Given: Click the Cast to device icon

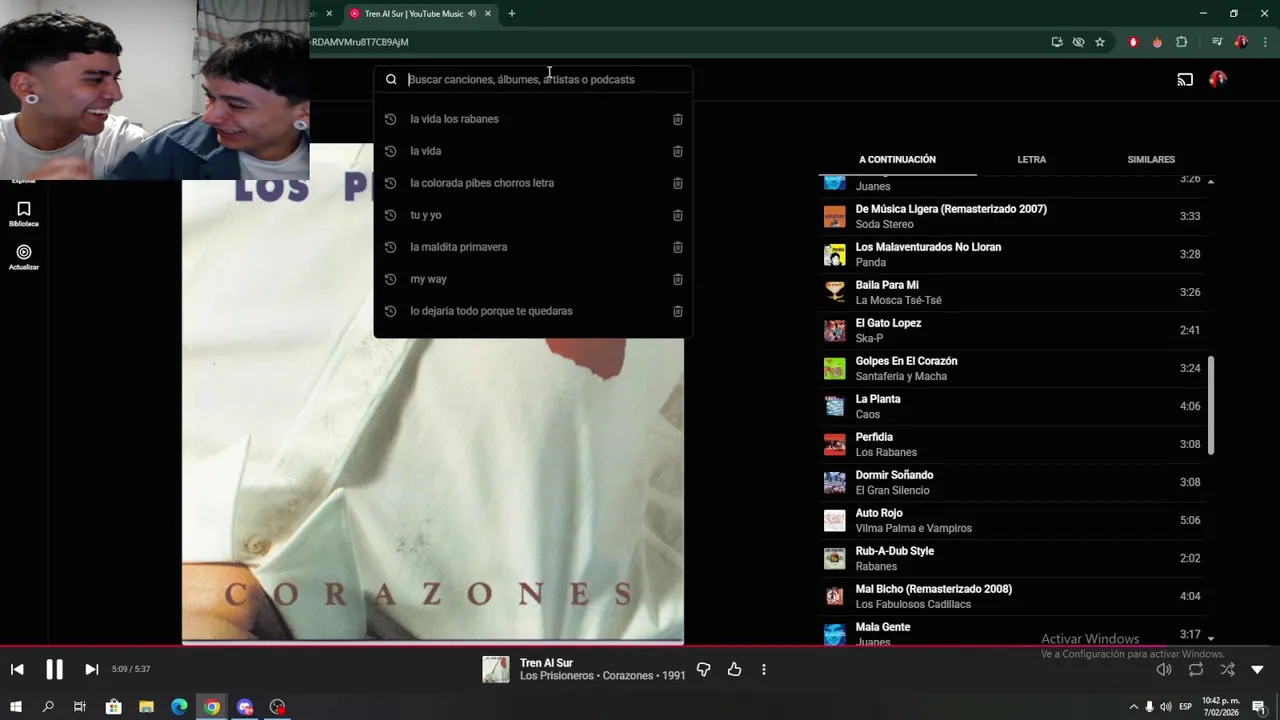Looking at the screenshot, I should coord(1185,79).
